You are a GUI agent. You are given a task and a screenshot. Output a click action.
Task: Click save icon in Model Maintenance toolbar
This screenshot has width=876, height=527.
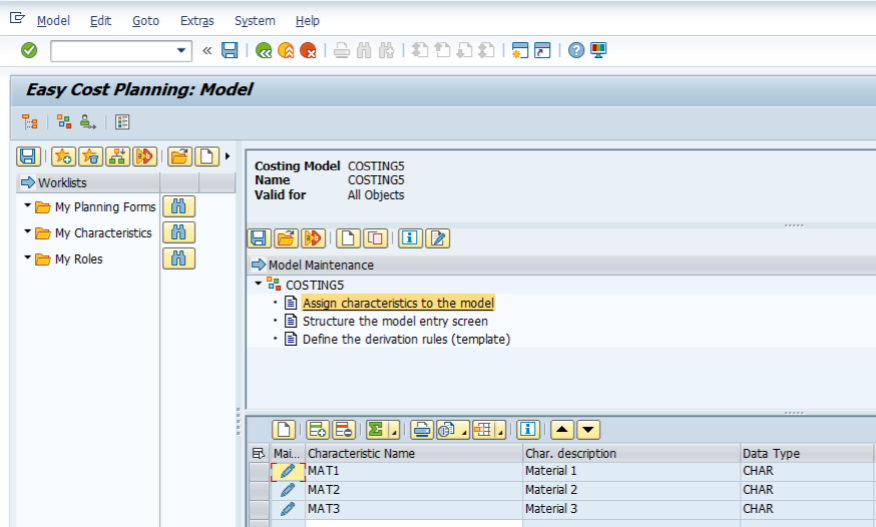(259, 239)
